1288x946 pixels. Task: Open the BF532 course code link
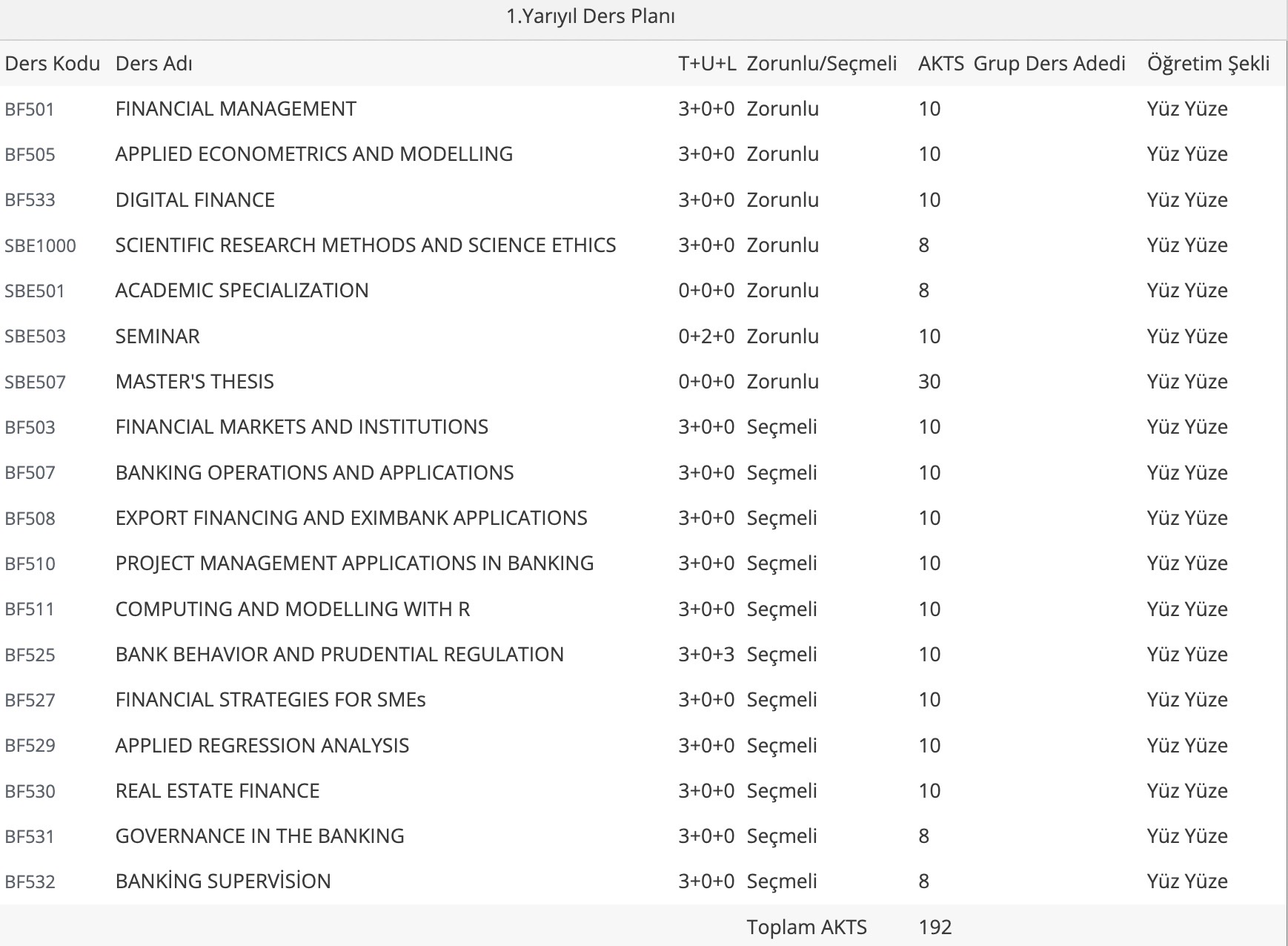pyautogui.click(x=30, y=882)
